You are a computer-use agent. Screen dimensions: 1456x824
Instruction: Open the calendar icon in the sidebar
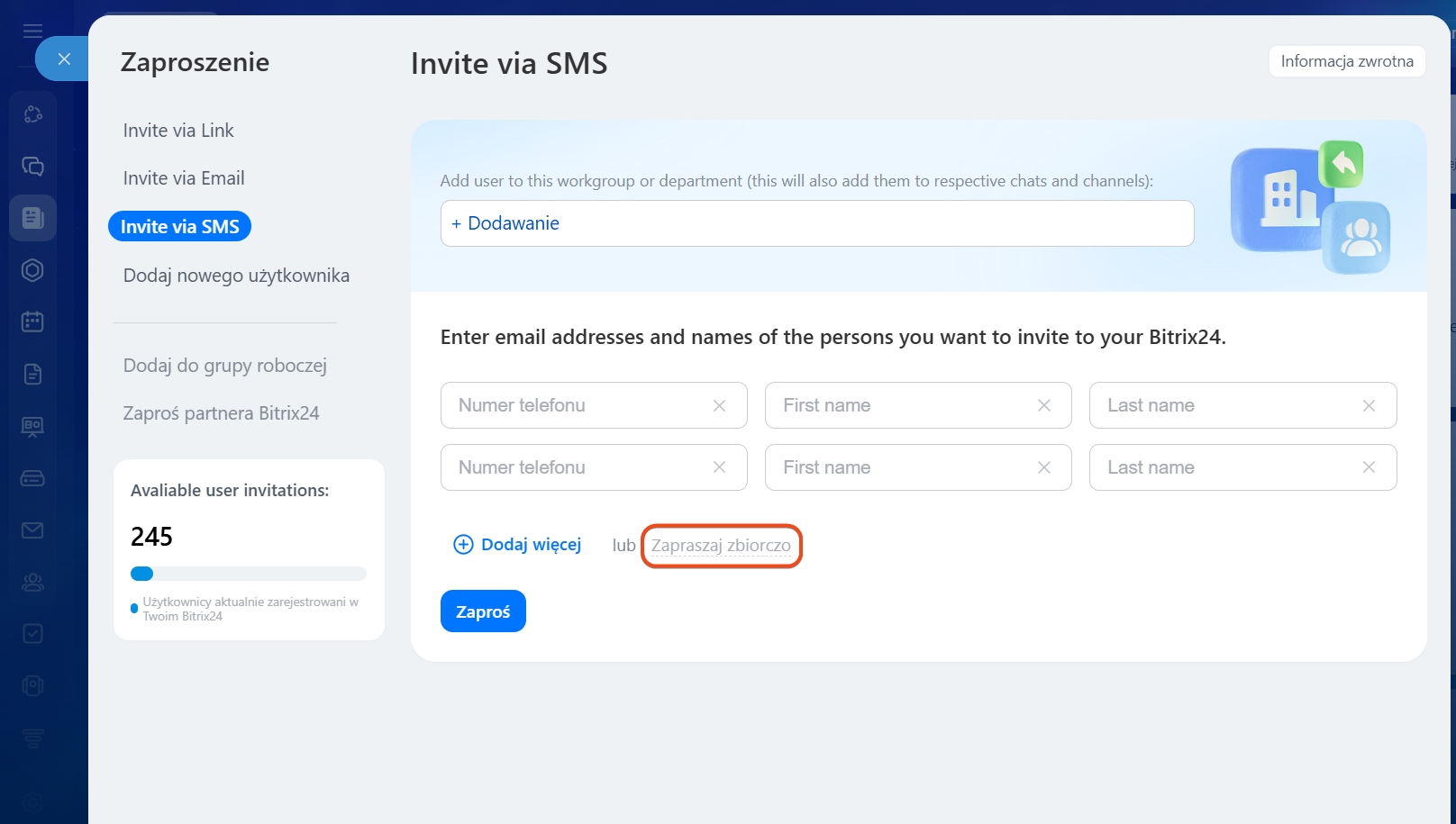pyautogui.click(x=32, y=321)
